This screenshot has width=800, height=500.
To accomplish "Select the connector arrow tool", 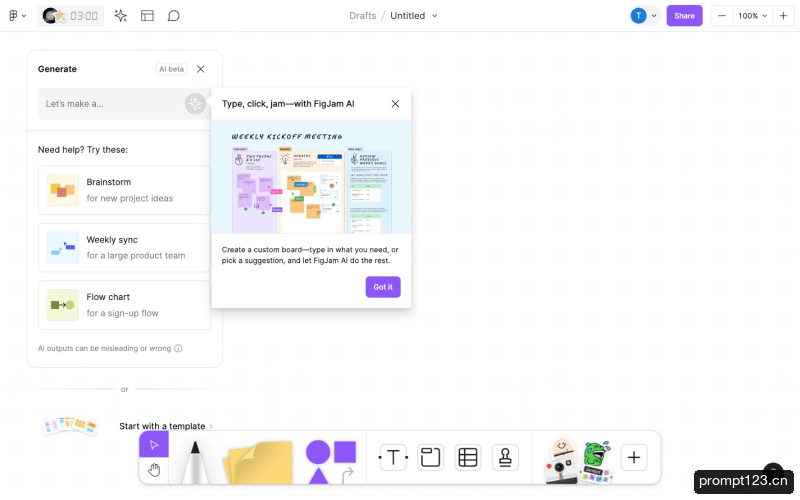I will (347, 474).
